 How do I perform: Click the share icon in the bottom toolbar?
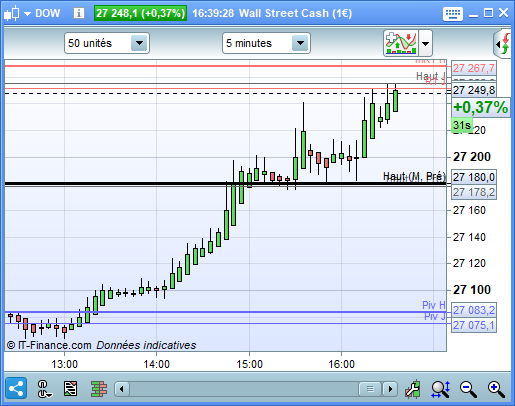[16, 388]
